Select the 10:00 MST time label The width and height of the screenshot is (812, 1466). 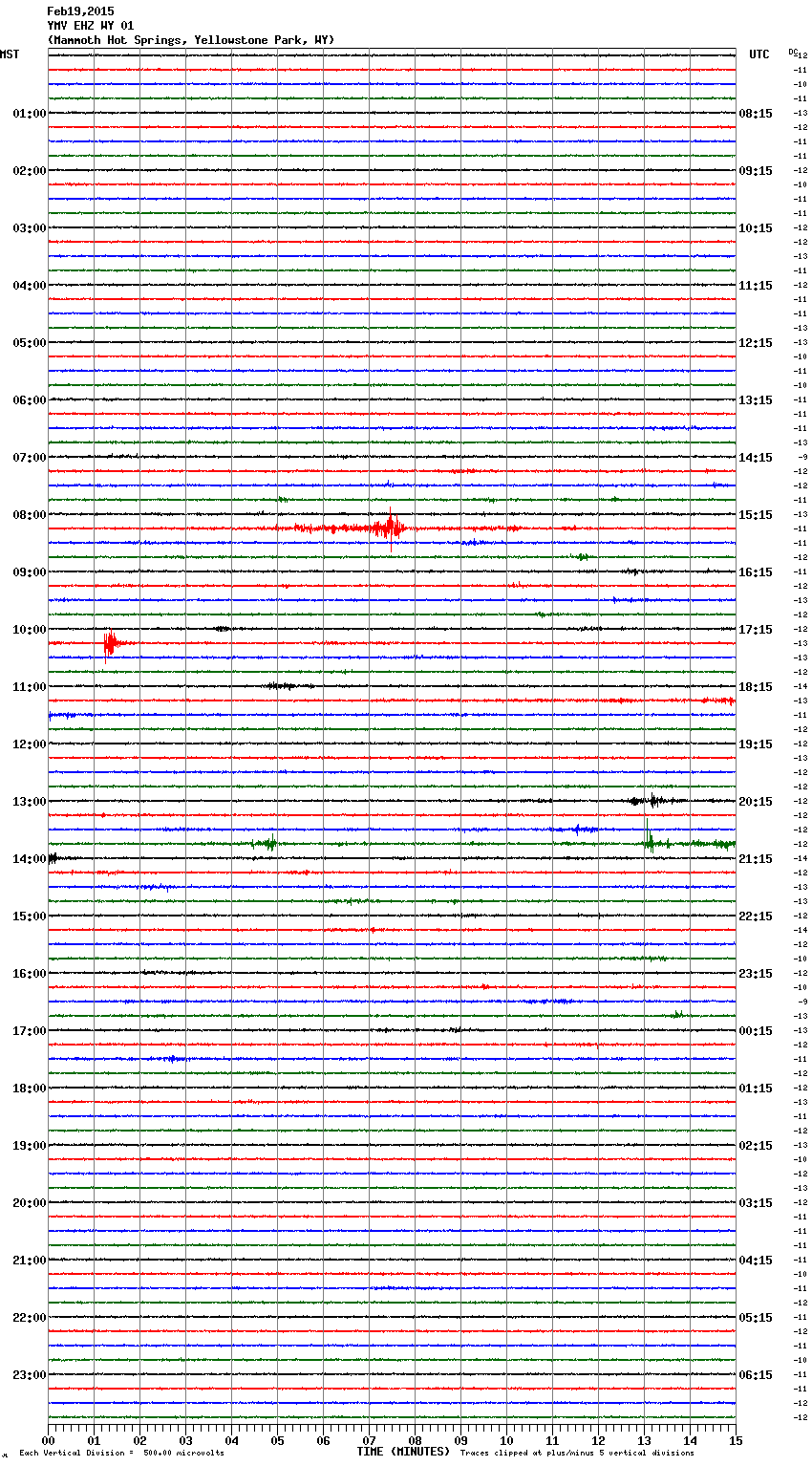[30, 630]
